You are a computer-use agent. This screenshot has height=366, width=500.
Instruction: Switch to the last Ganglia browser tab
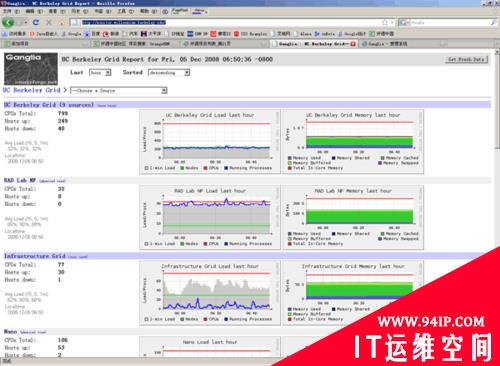[385, 44]
